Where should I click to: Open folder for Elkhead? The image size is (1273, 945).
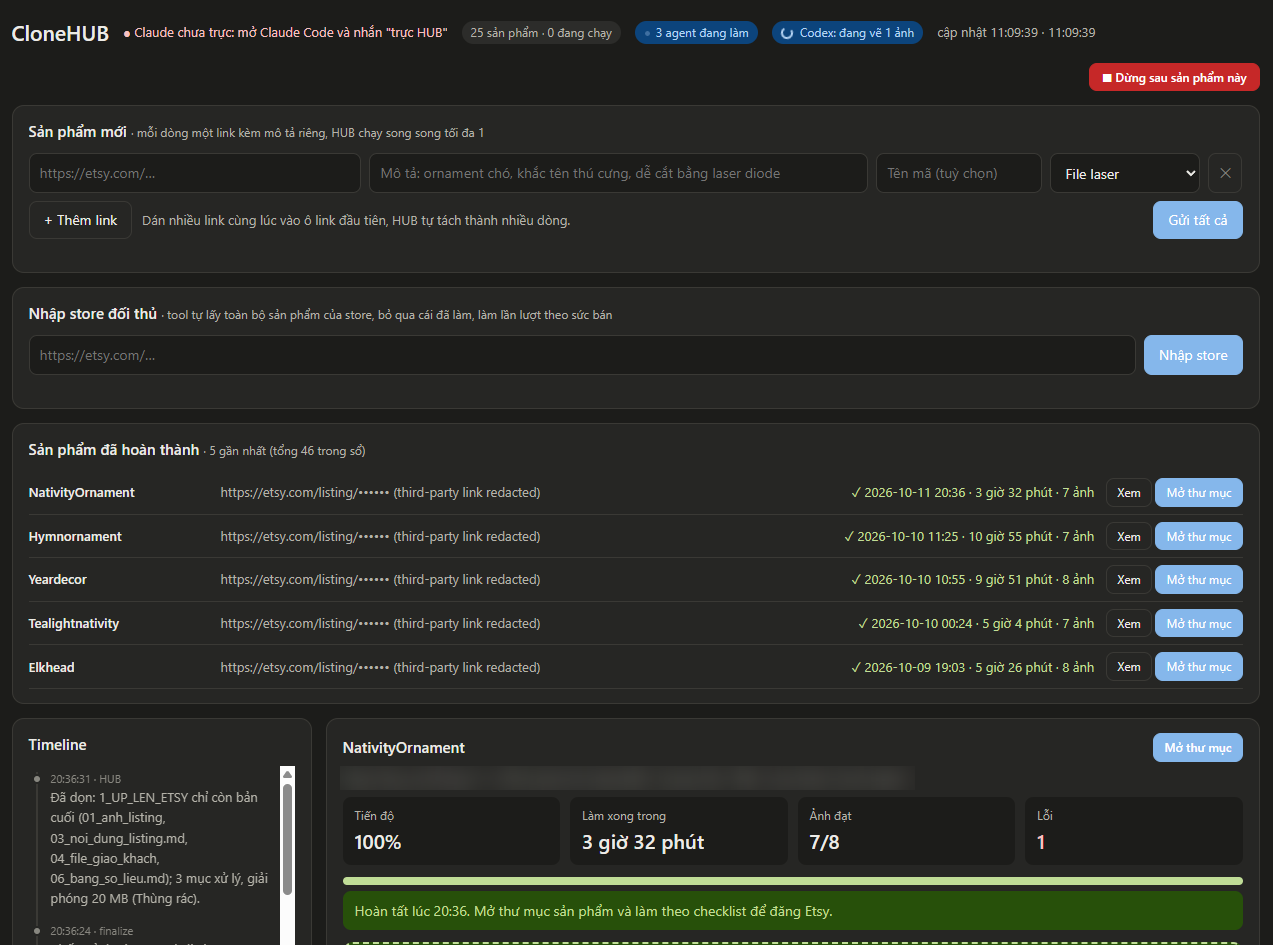point(1198,667)
